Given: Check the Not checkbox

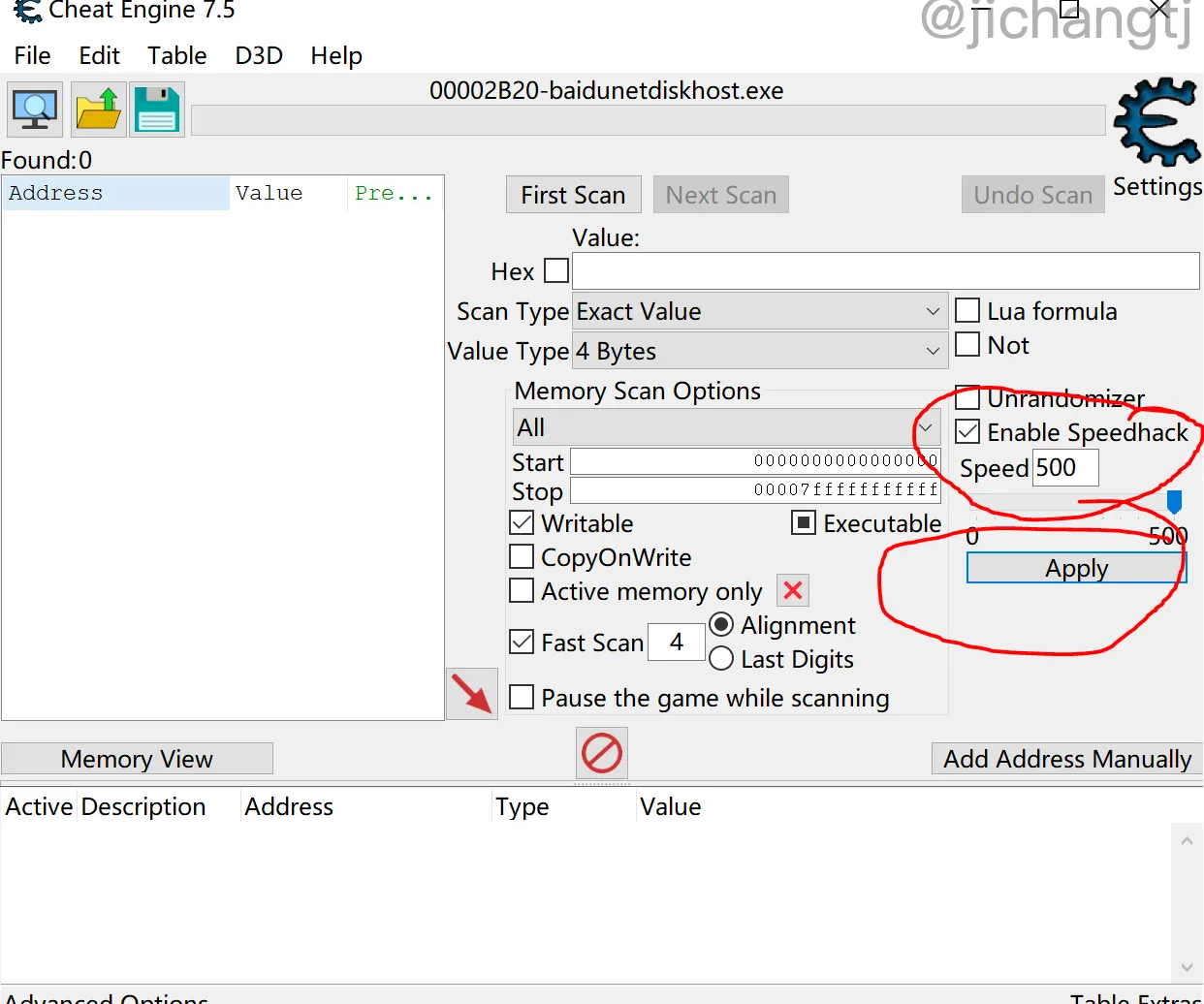Looking at the screenshot, I should pos(967,344).
